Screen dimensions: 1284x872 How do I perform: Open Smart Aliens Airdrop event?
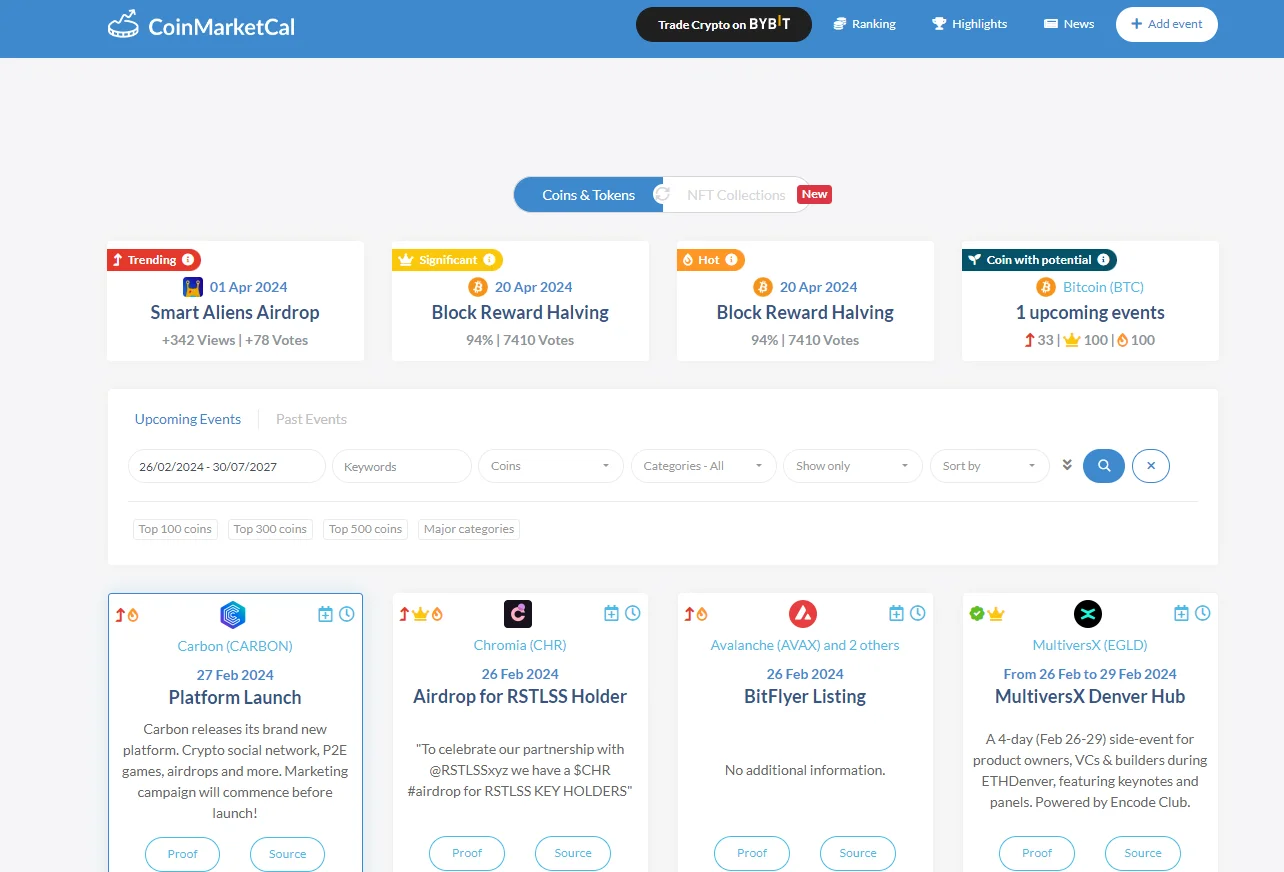(235, 312)
